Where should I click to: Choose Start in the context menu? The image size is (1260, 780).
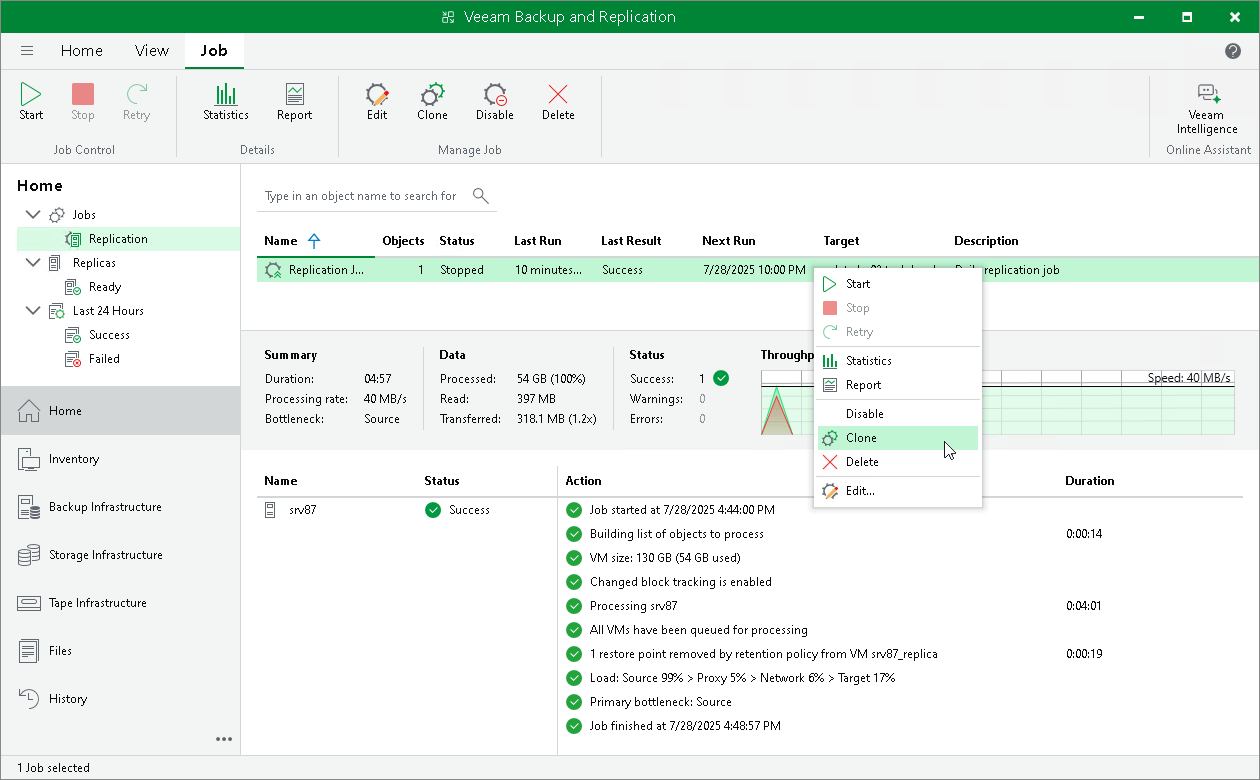[x=897, y=284]
